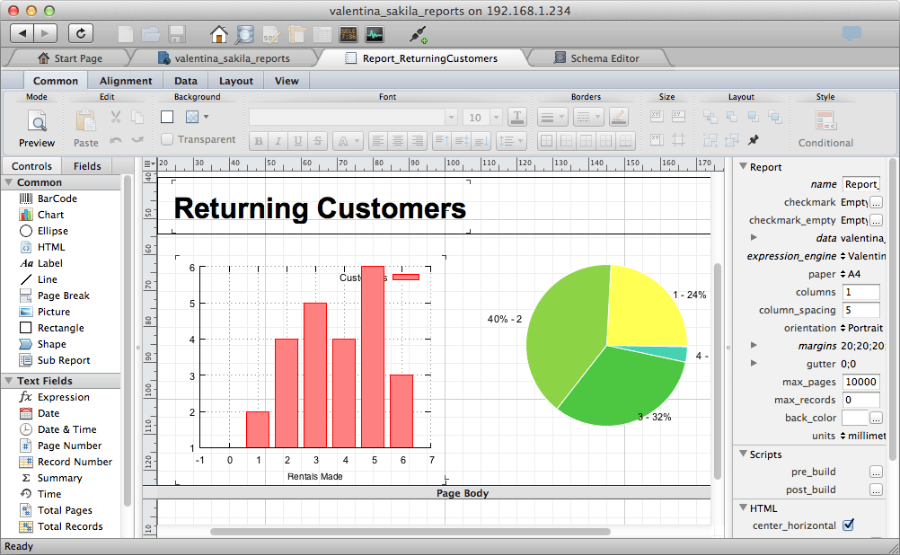Select the BarCode control
The width and height of the screenshot is (900, 555).
57,199
